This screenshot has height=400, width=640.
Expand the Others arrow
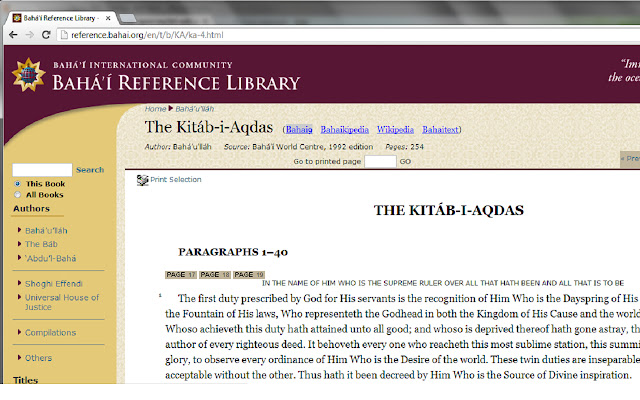[19, 358]
